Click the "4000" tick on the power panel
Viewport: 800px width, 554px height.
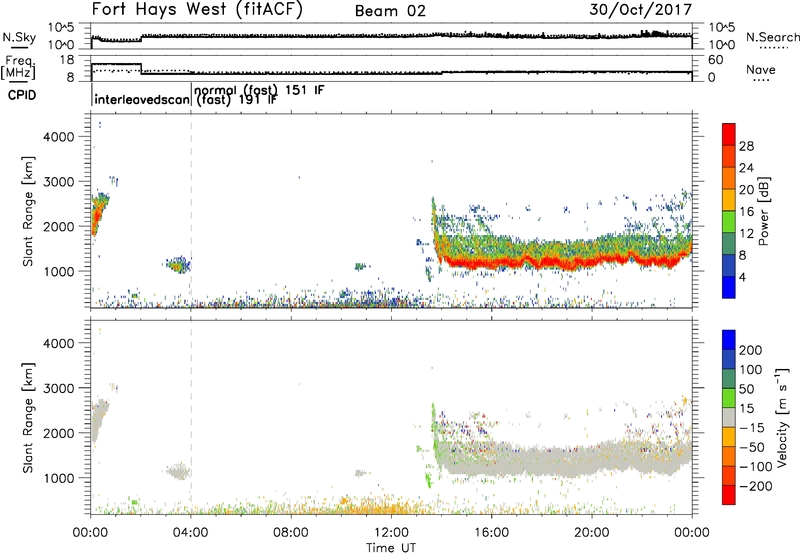pos(59,137)
